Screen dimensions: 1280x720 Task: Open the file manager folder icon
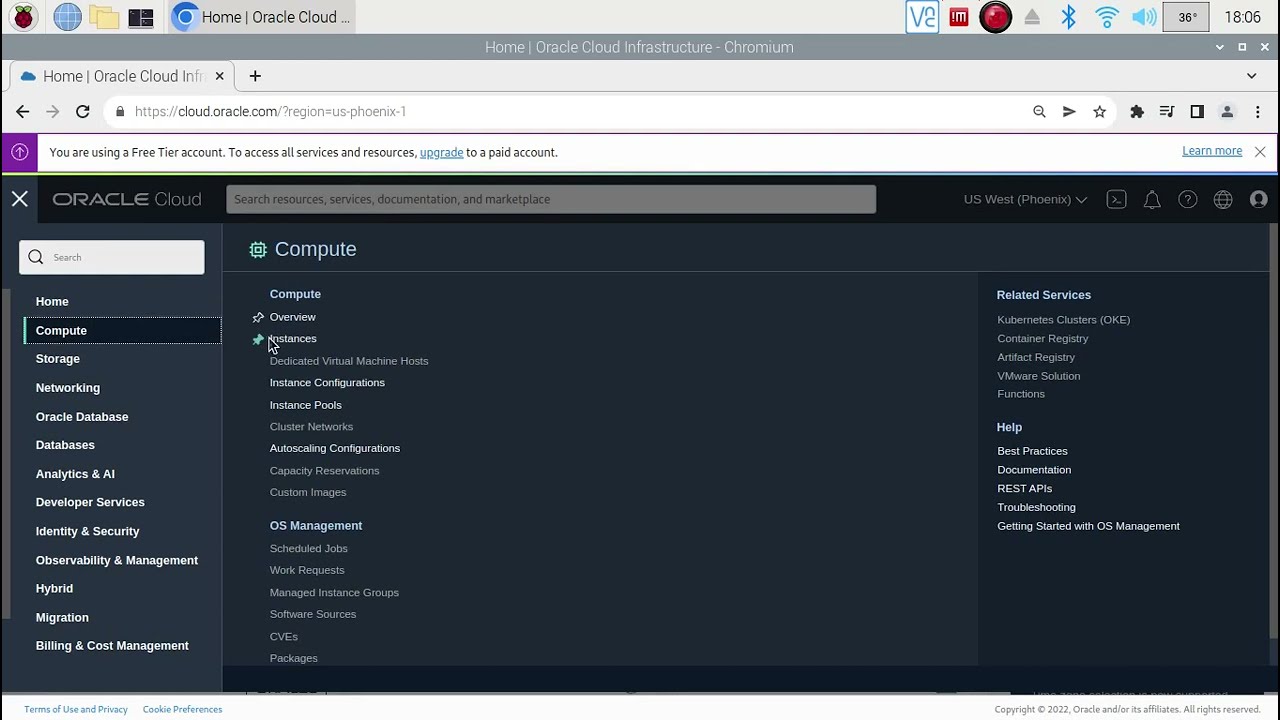click(104, 17)
